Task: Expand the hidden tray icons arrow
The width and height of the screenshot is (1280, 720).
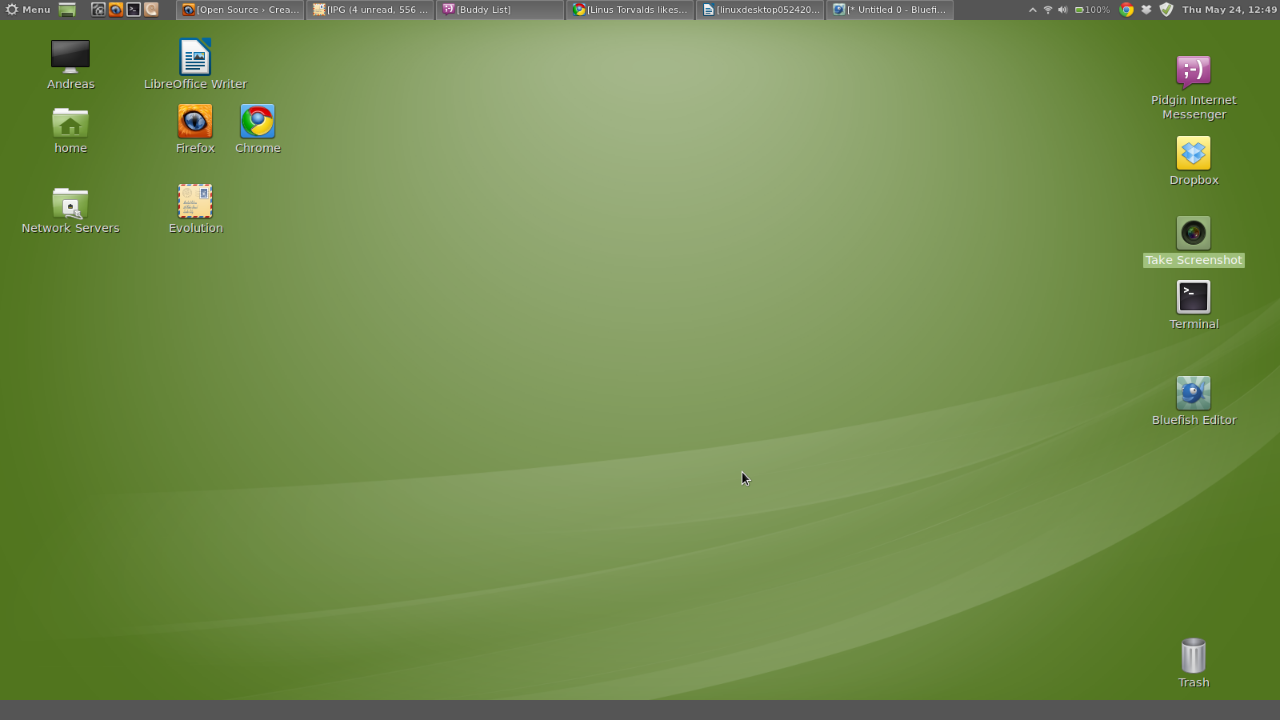Action: pyautogui.click(x=1032, y=10)
